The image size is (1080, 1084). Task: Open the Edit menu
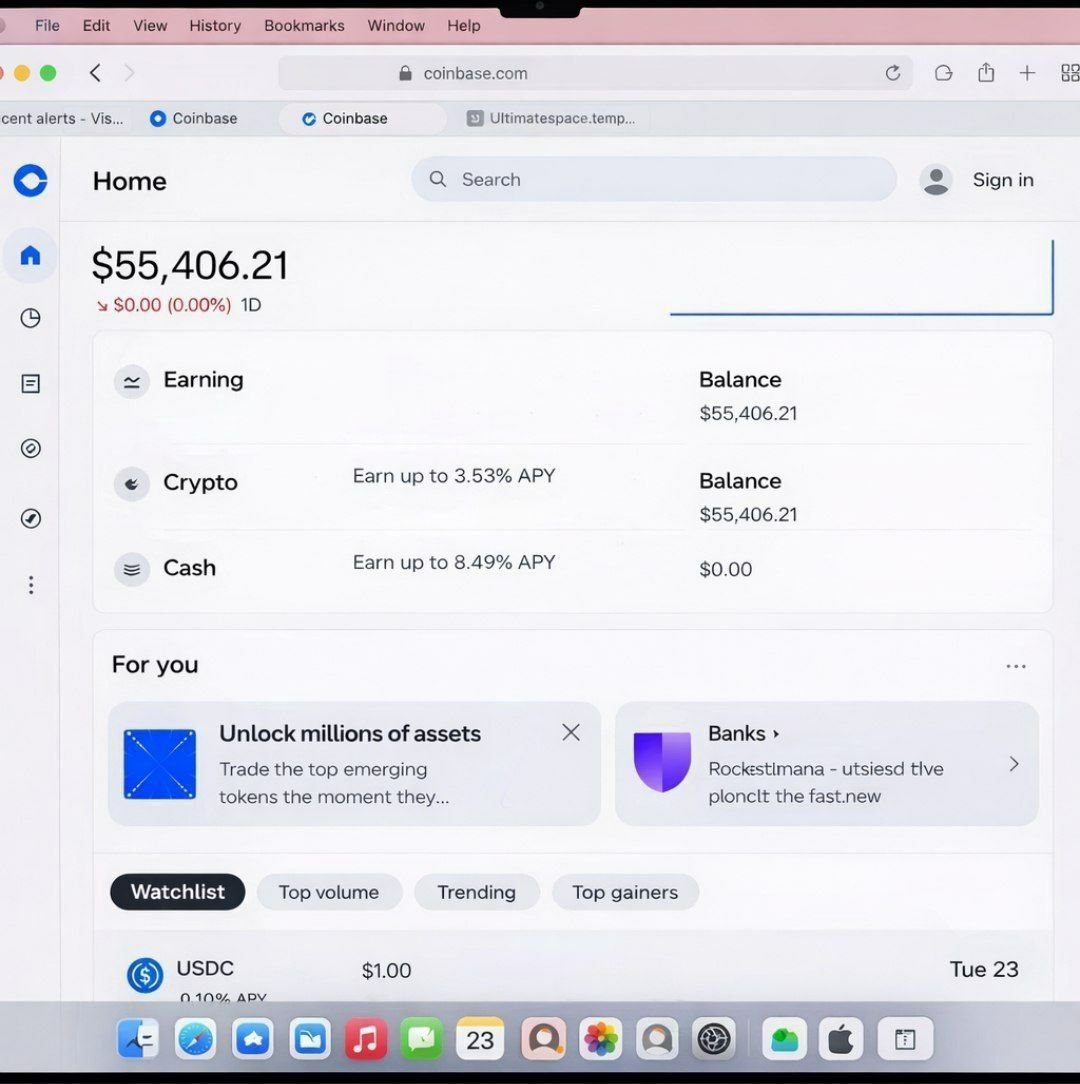point(96,26)
